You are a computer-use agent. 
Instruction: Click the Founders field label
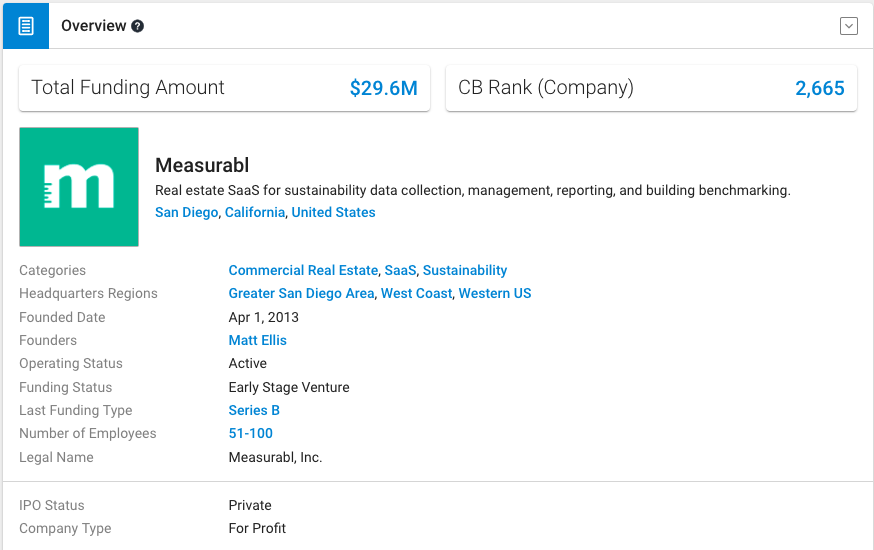point(48,340)
